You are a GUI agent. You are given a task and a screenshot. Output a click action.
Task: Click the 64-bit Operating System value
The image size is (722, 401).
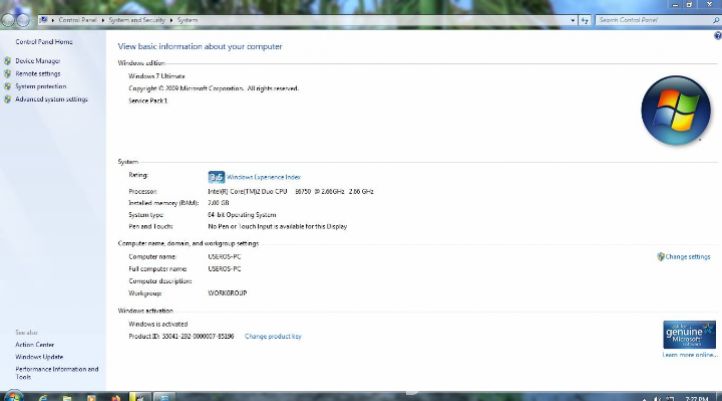click(x=242, y=215)
